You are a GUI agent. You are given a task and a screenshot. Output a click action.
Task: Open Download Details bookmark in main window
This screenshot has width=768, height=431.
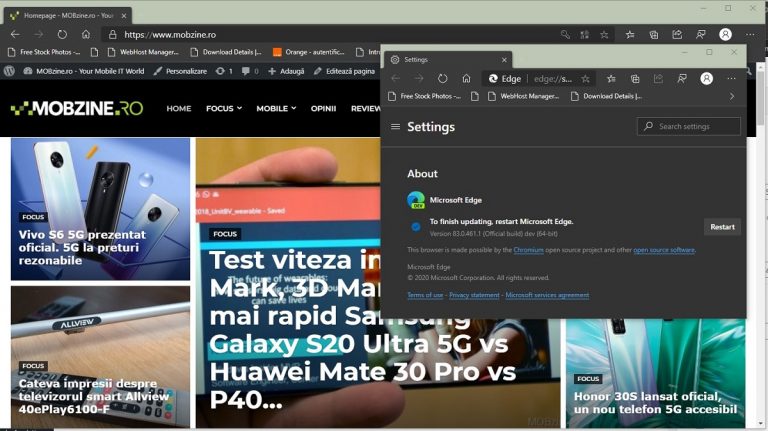pyautogui.click(x=226, y=52)
